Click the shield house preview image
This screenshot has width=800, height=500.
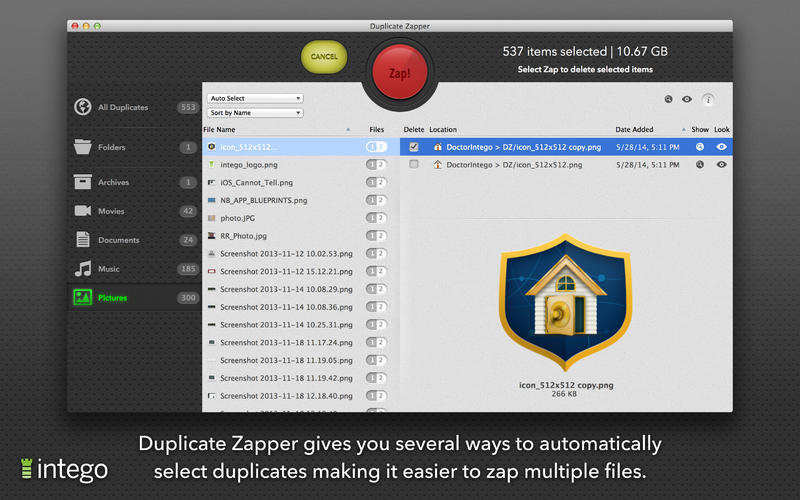coord(565,302)
